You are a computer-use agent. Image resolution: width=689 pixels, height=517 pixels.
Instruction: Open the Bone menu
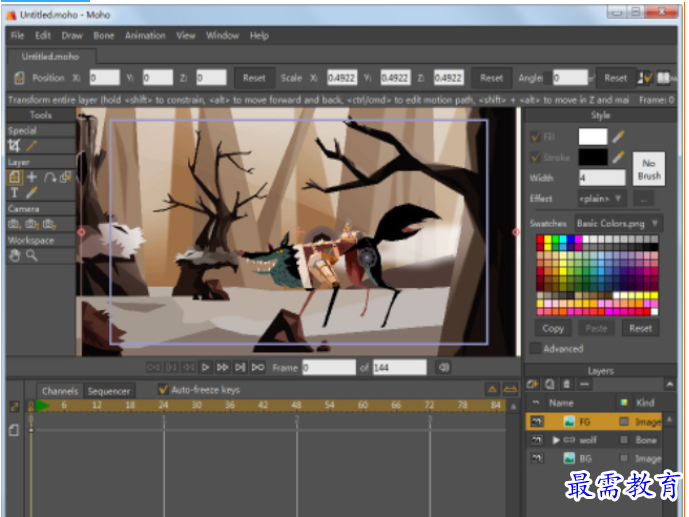coord(104,36)
